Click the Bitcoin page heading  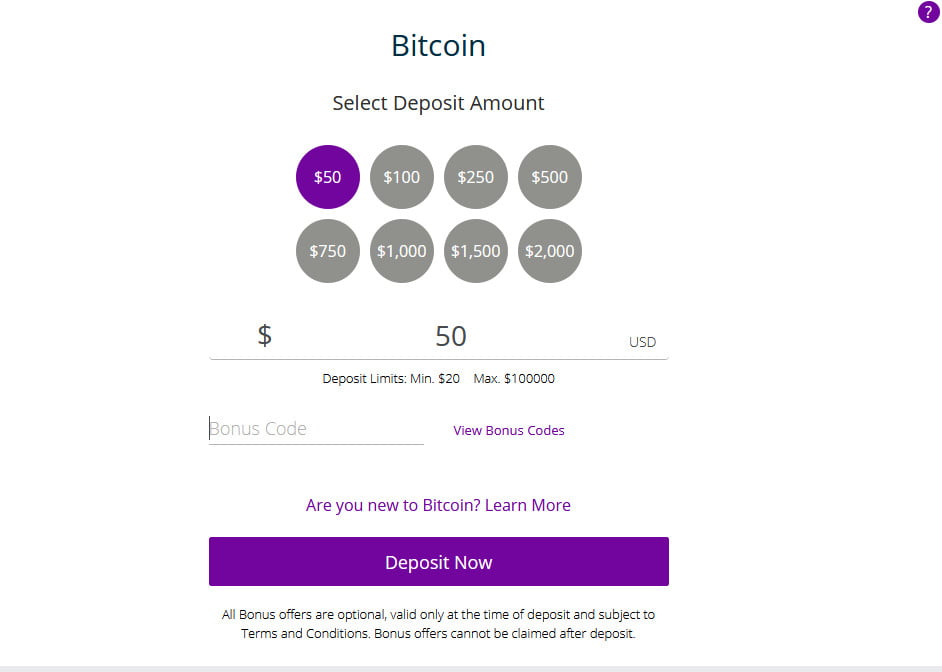(439, 46)
